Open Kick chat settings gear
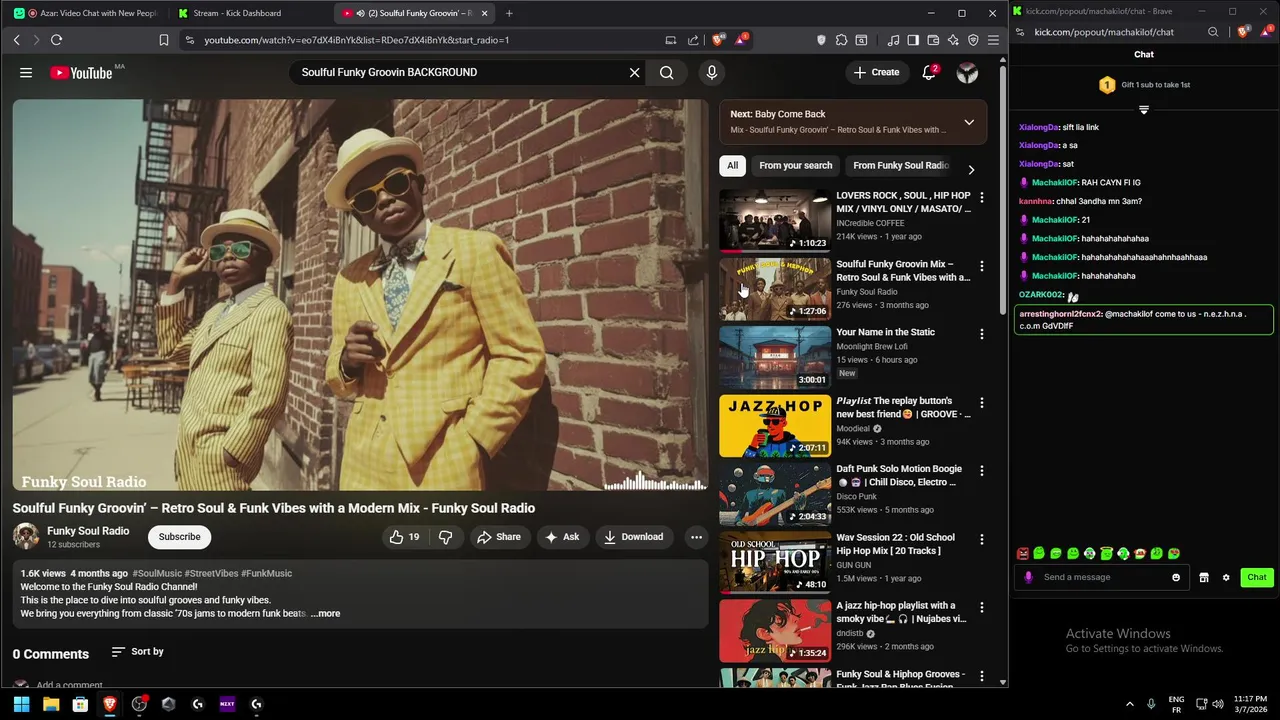 1226,577
